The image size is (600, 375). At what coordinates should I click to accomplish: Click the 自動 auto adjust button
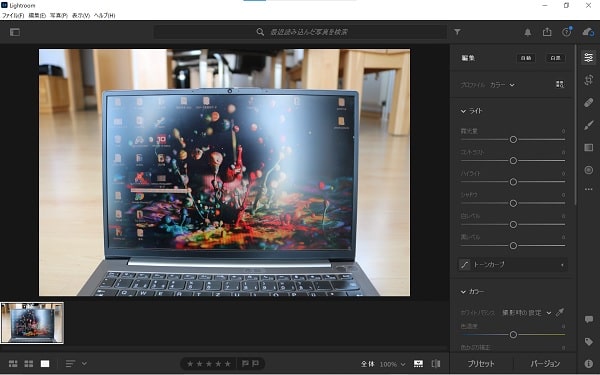(x=526, y=58)
